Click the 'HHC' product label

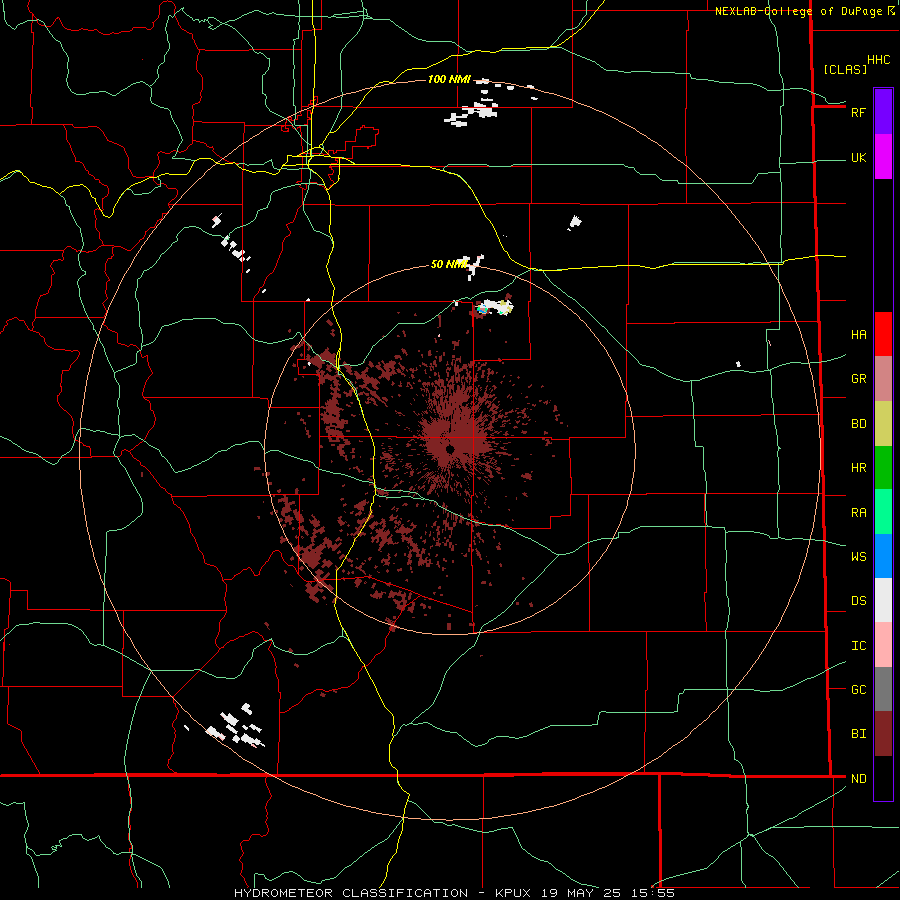coord(879,60)
